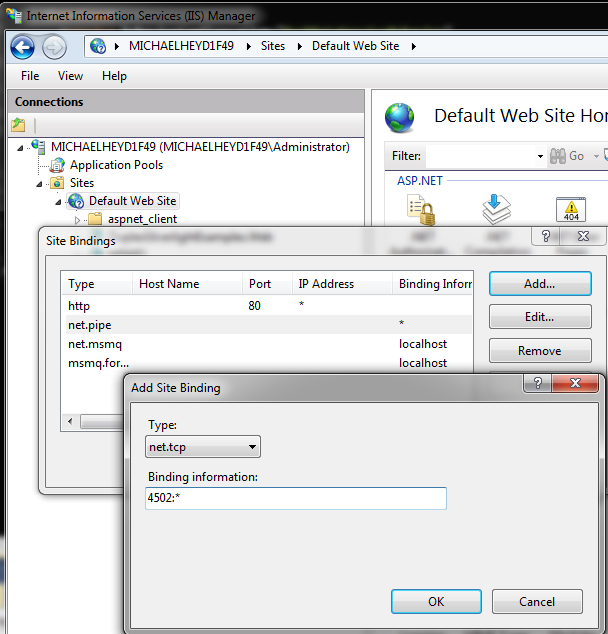
Task: Select the http binding row
Action: point(267,306)
